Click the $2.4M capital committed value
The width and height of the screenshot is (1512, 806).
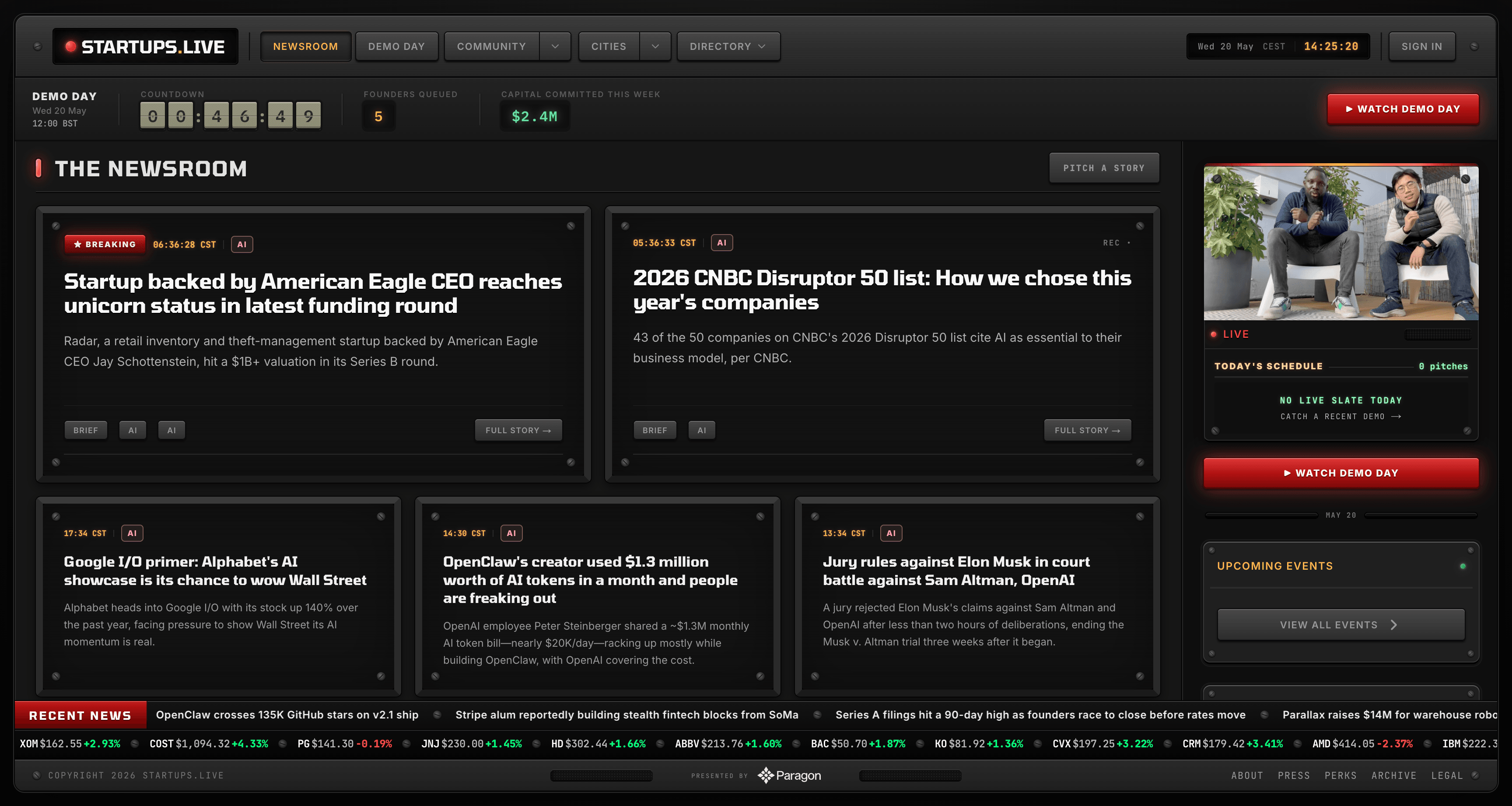pyautogui.click(x=534, y=116)
